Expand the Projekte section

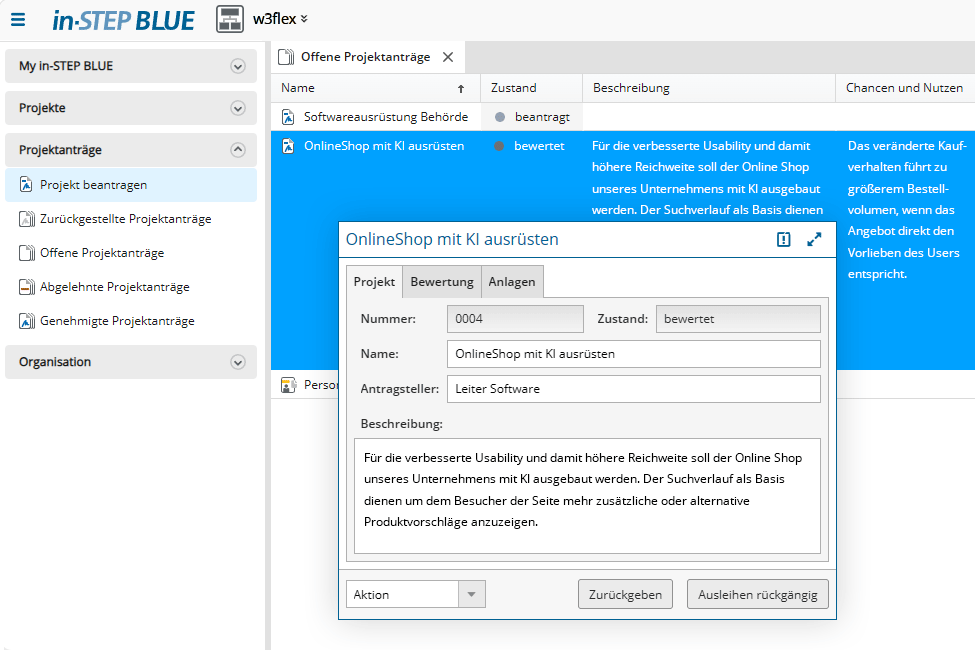[x=238, y=108]
